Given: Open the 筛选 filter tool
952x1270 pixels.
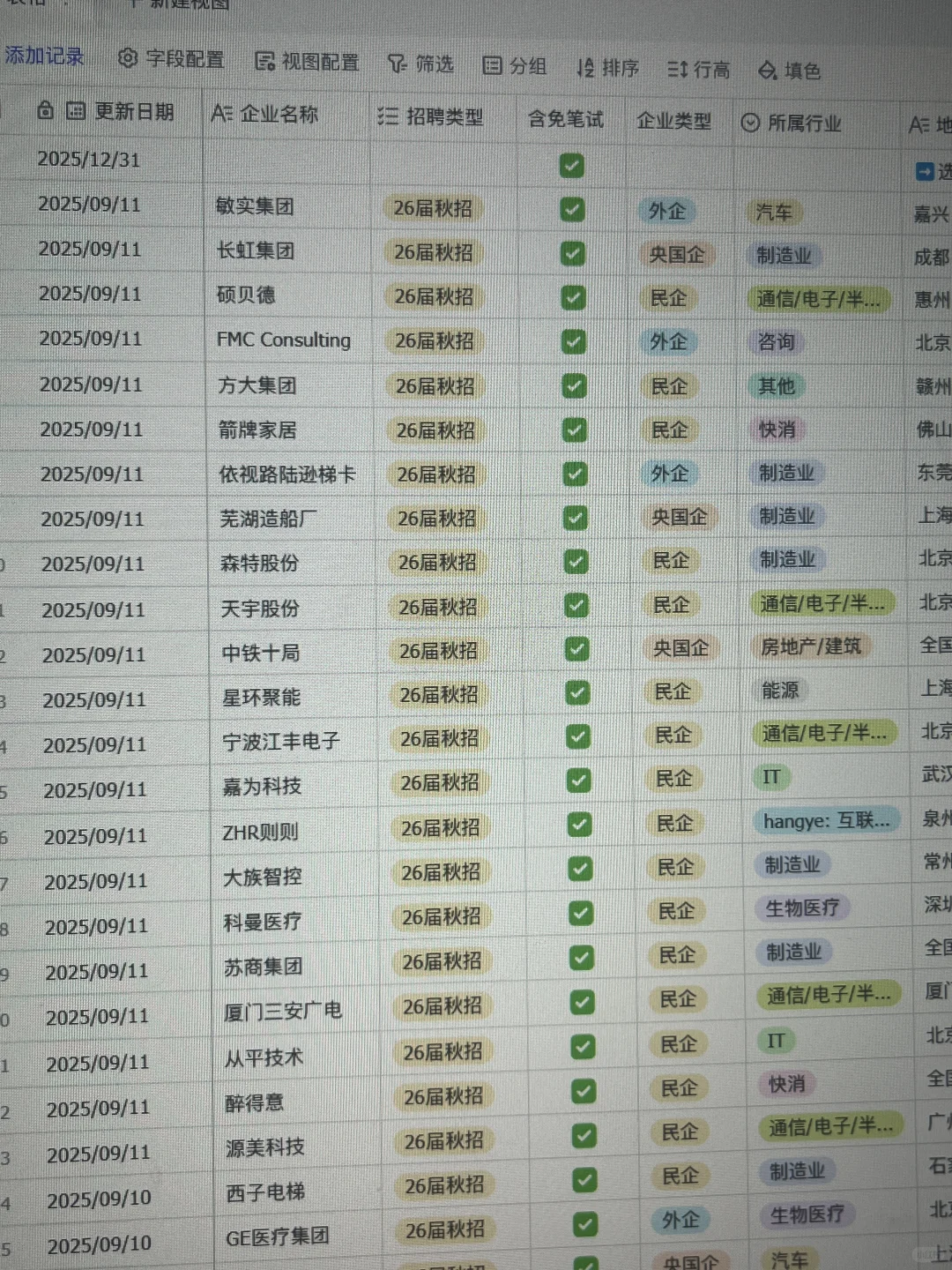Looking at the screenshot, I should click(x=421, y=63).
